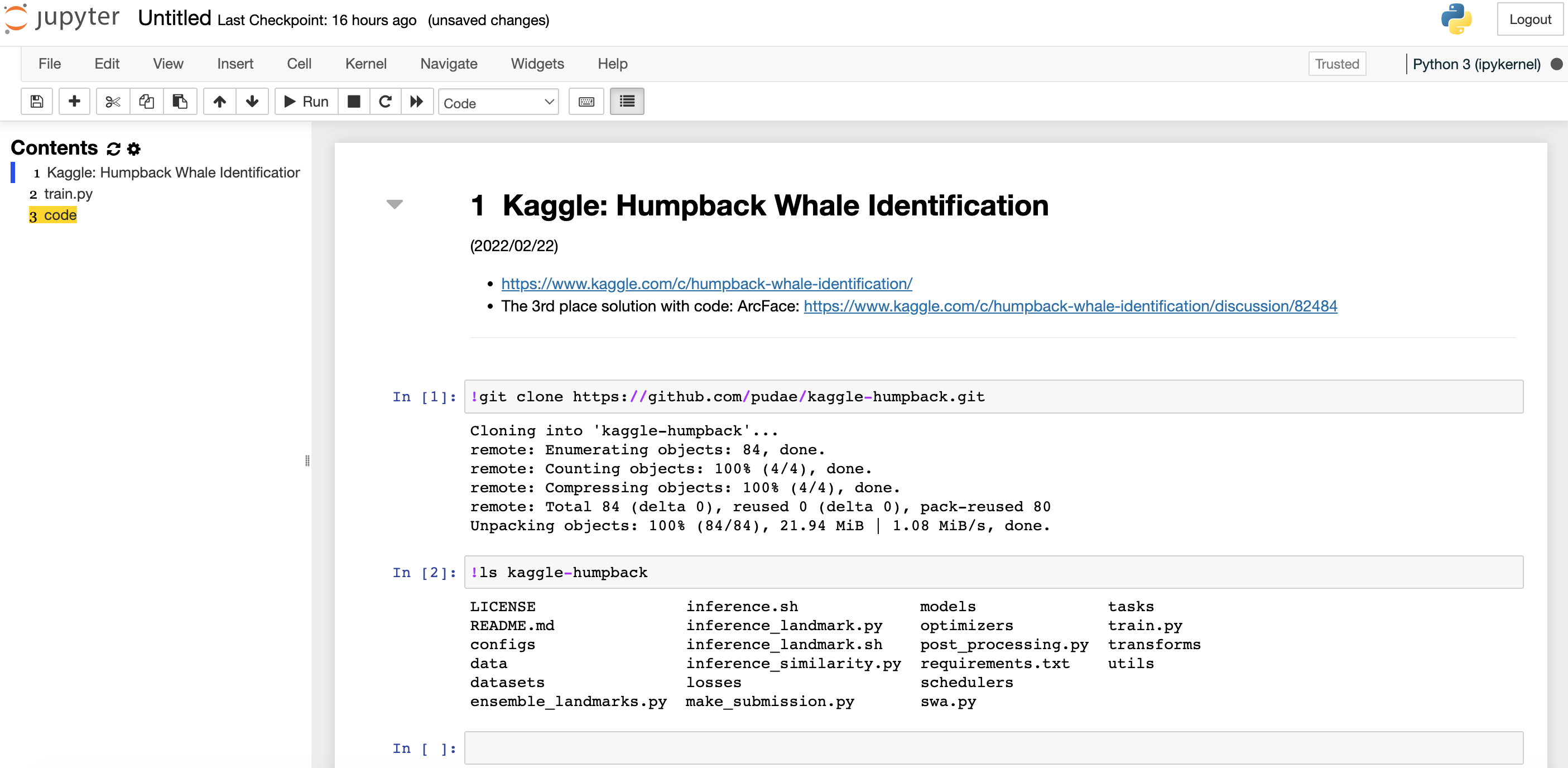The width and height of the screenshot is (1568, 768).
Task: Click the kernel idle status circle
Action: point(1556,64)
